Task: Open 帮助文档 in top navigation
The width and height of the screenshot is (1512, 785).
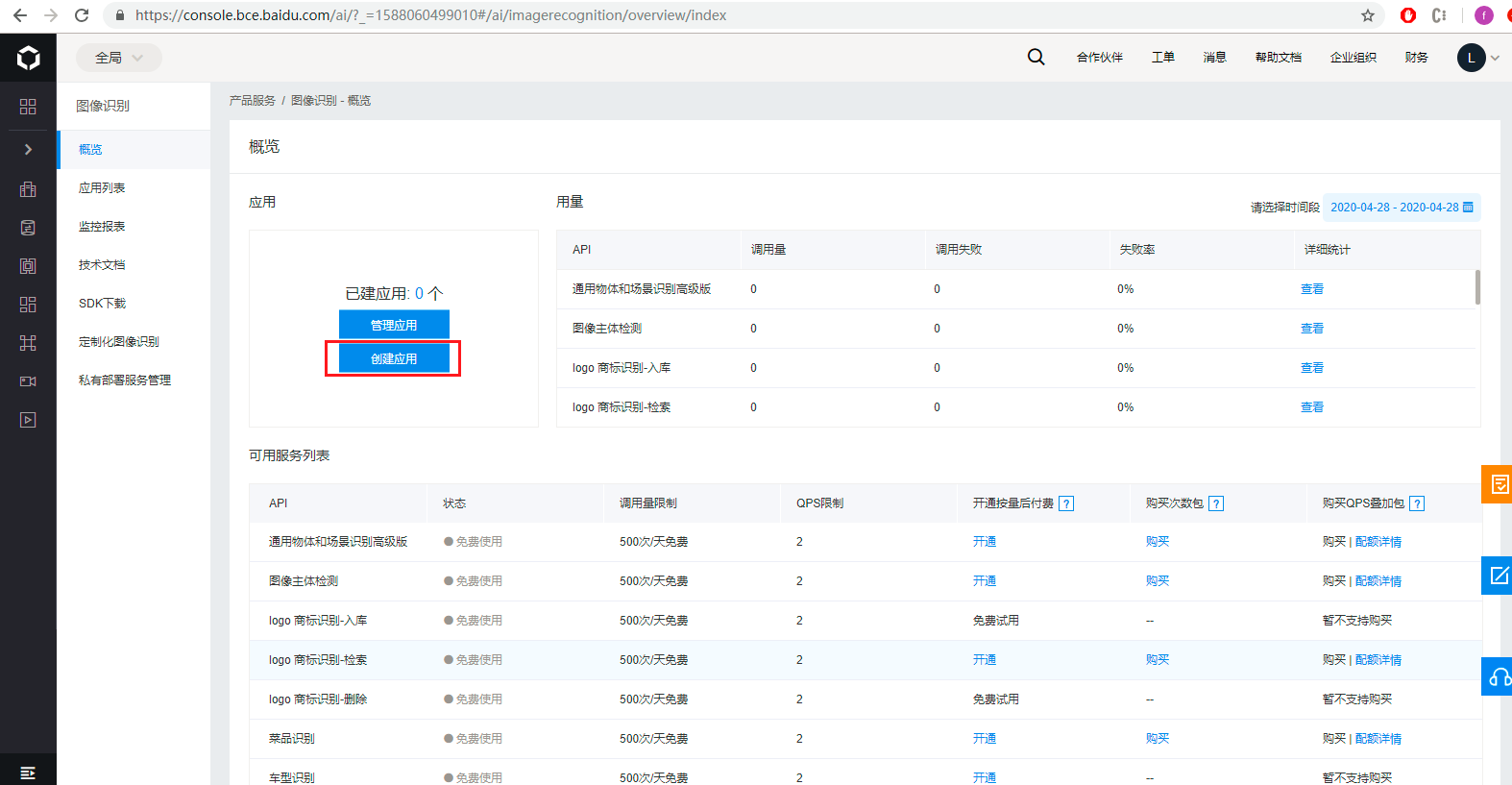Action: (x=1278, y=58)
